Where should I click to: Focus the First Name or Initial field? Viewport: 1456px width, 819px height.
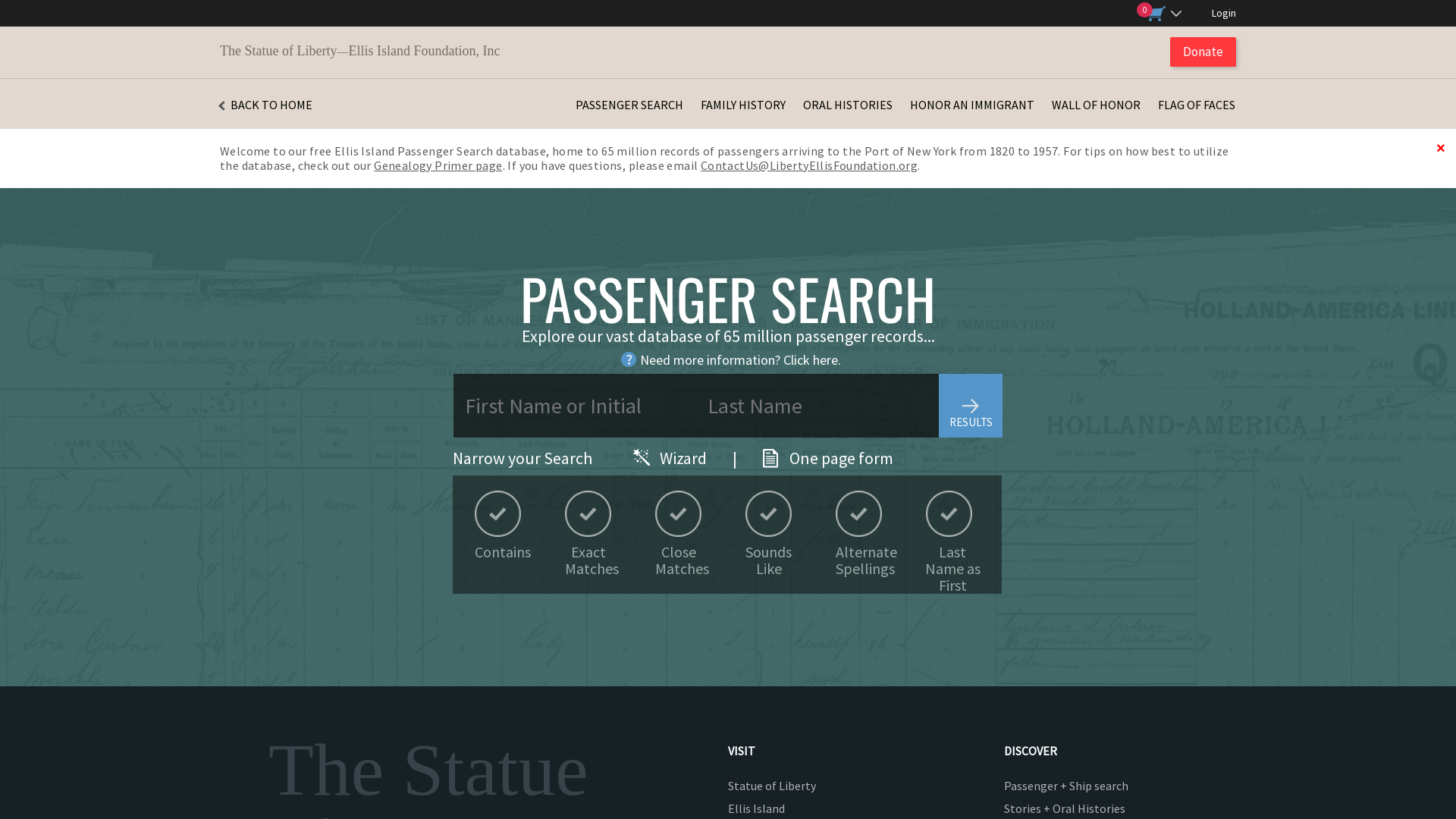click(575, 406)
